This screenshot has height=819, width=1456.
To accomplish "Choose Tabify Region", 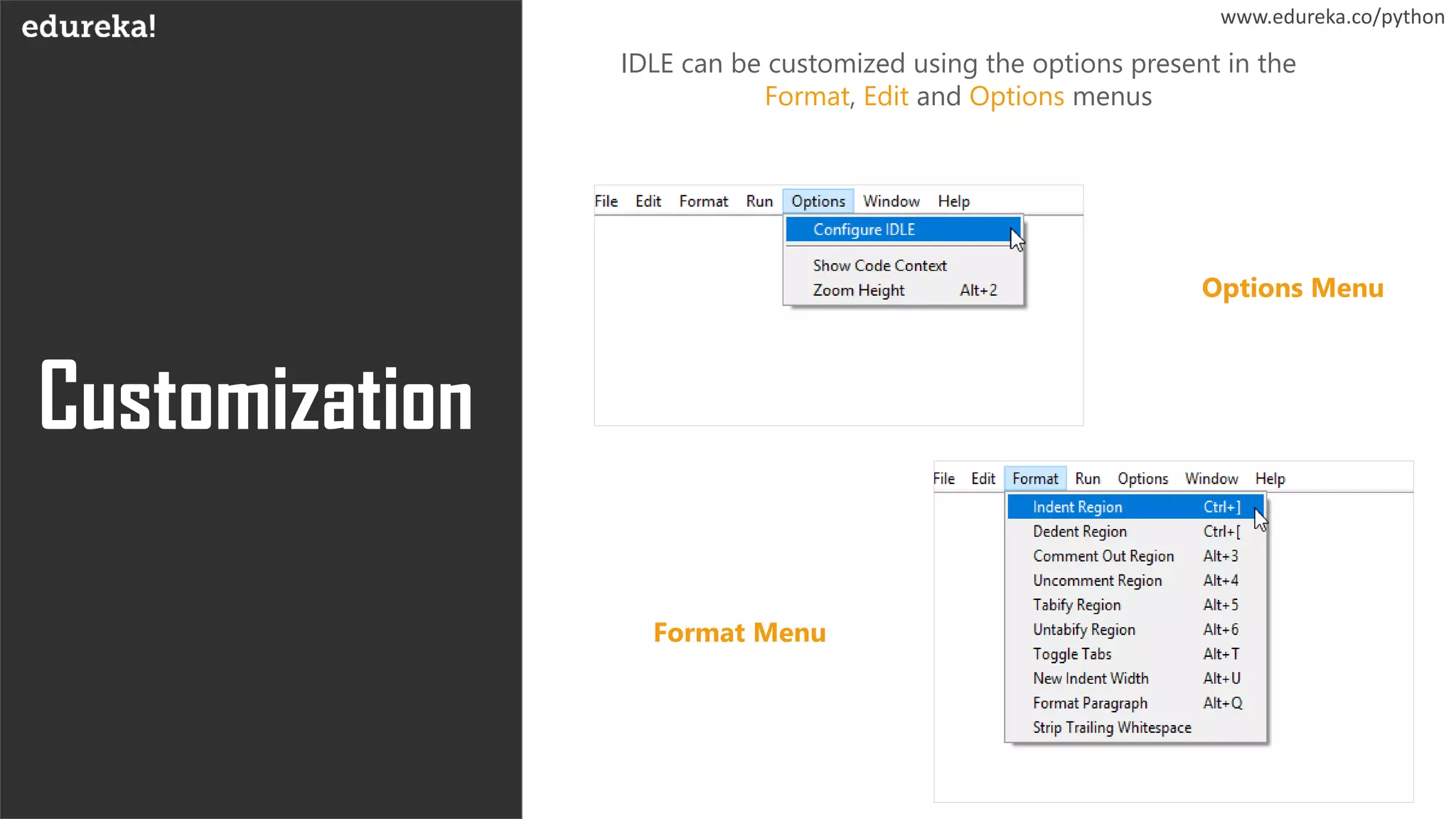I will 1135,605.
